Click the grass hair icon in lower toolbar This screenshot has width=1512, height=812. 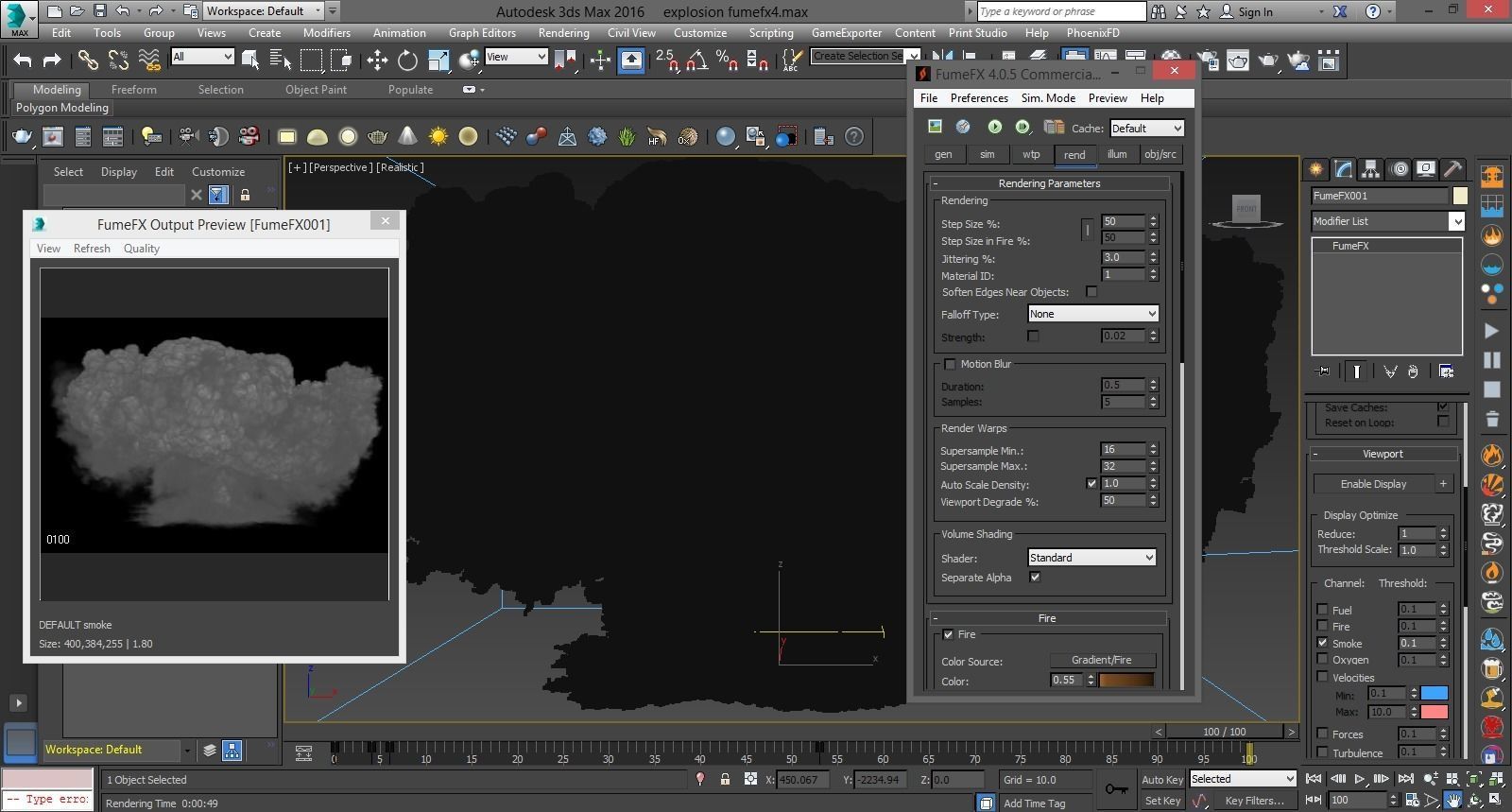(x=627, y=137)
